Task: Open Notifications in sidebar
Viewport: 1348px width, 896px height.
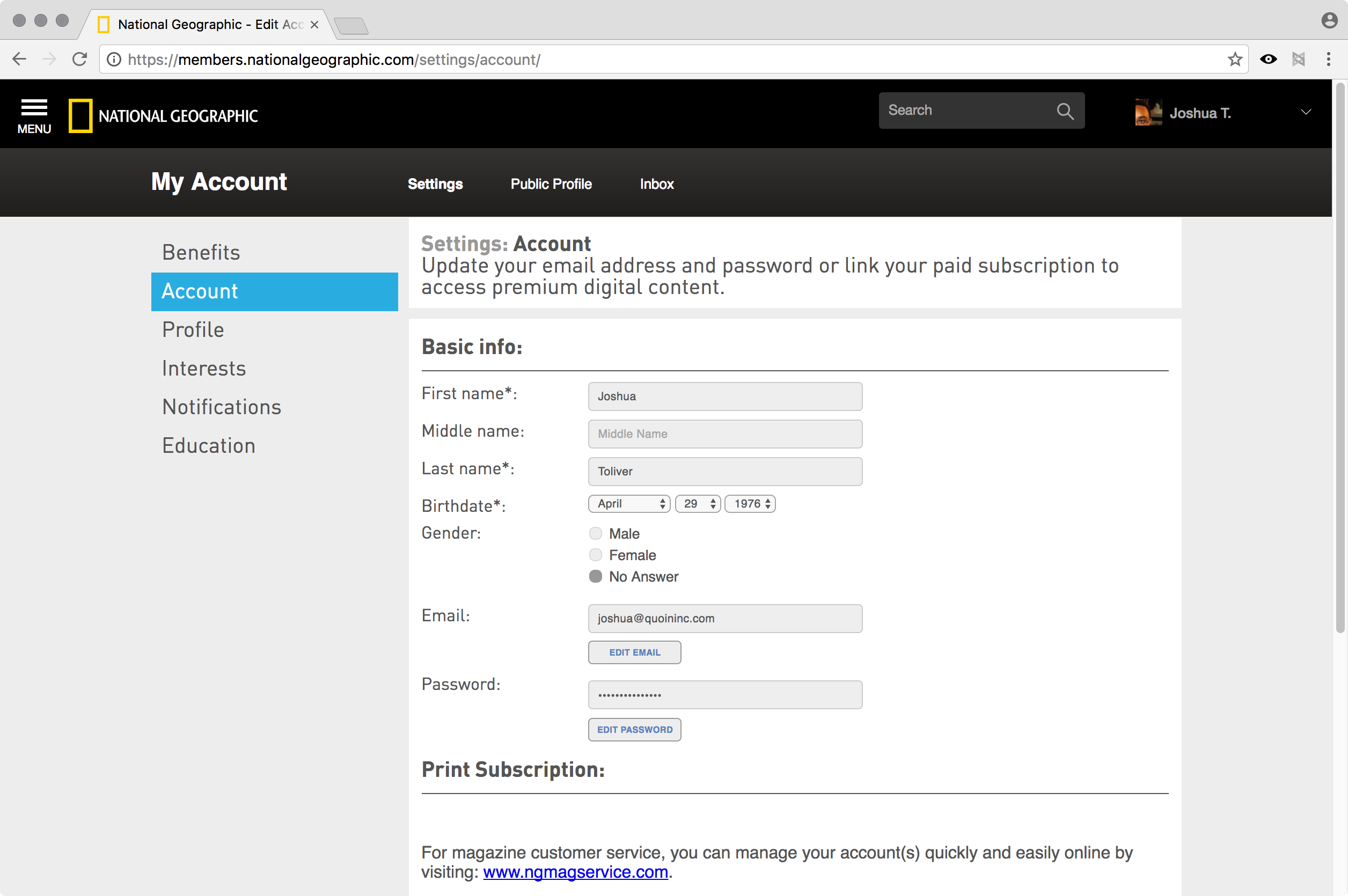Action: (x=222, y=407)
